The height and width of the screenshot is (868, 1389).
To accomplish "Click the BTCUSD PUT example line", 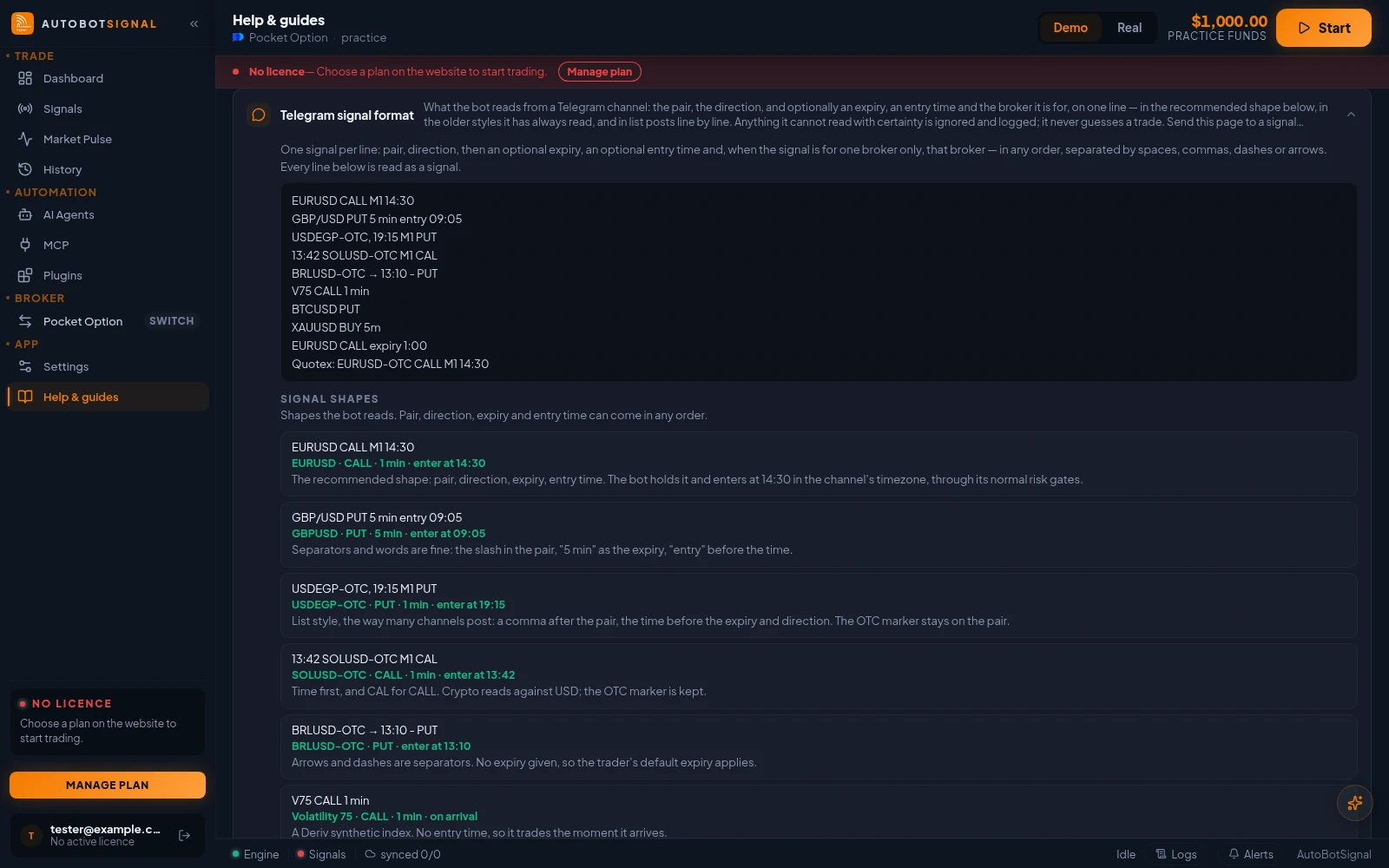I will tap(326, 309).
